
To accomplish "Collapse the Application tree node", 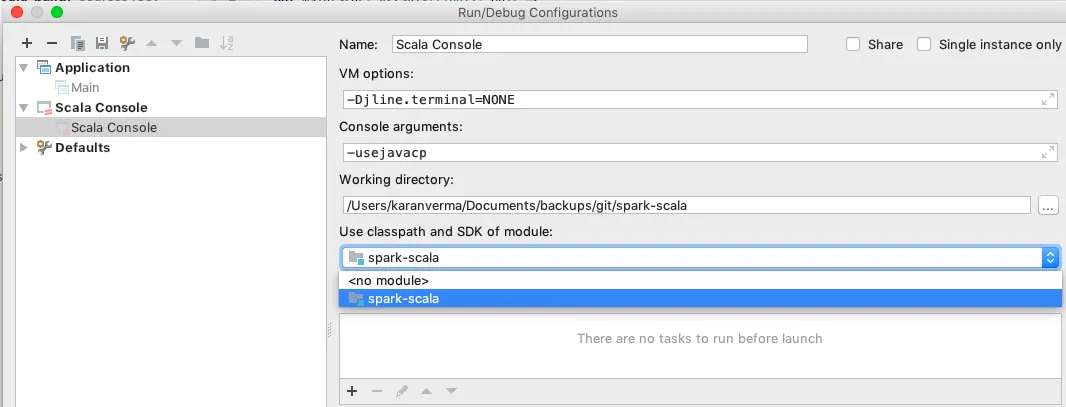I will 23,68.
